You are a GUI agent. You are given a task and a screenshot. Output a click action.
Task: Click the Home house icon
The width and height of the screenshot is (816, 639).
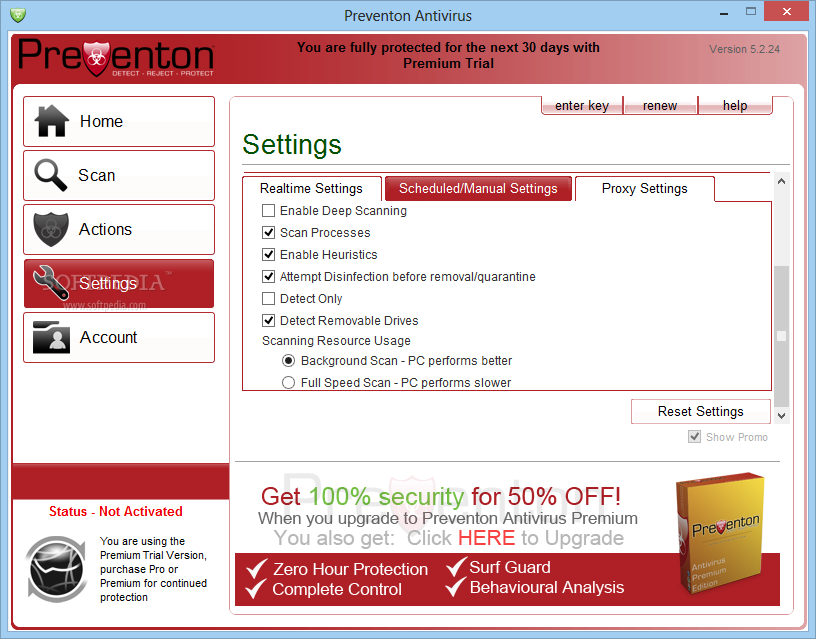tap(52, 121)
